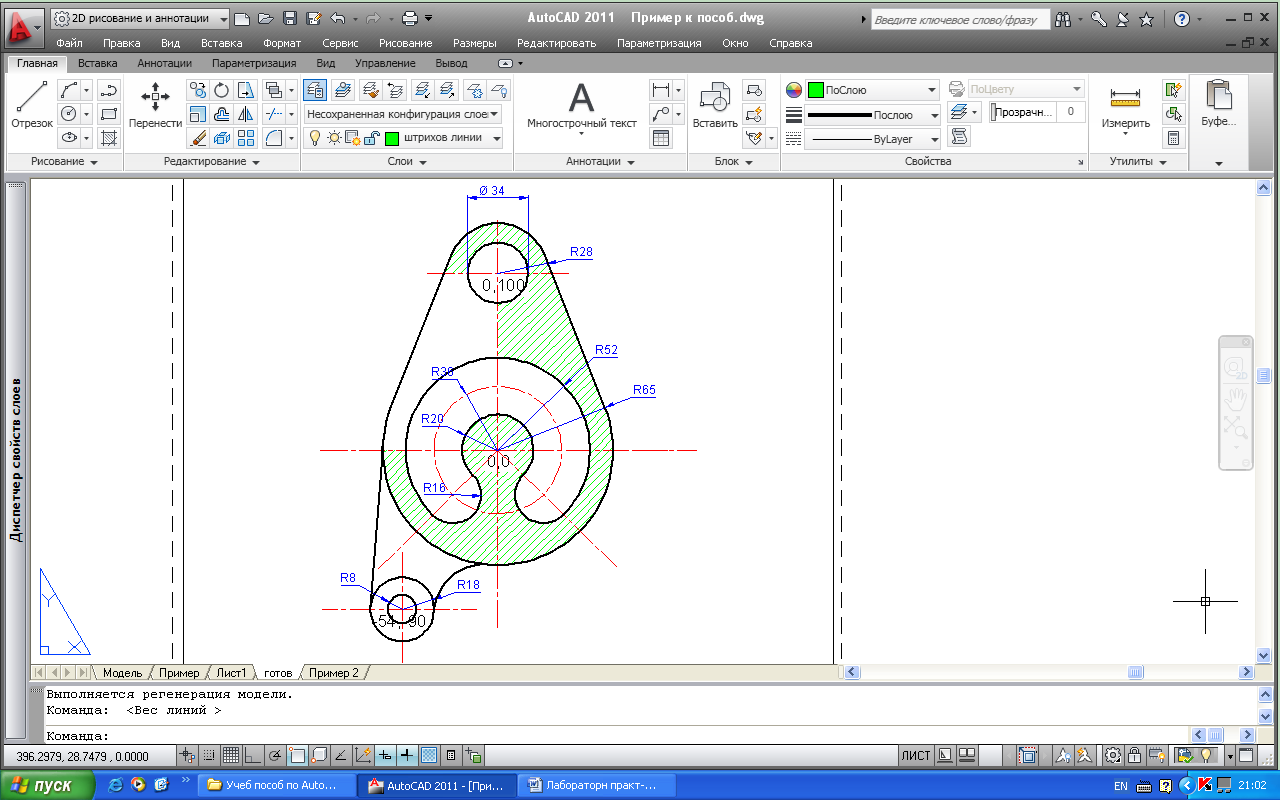Open the Параметризация menu

659,43
